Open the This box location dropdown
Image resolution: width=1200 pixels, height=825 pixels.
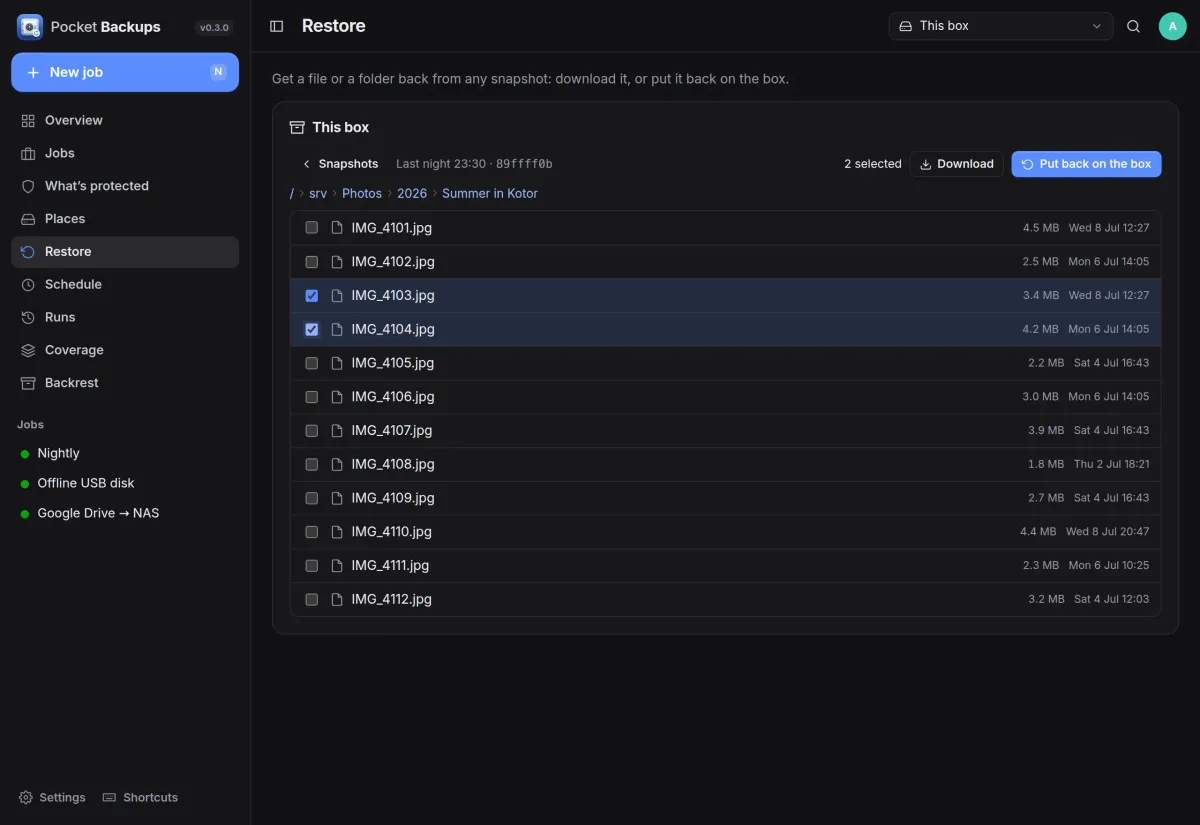point(1001,26)
